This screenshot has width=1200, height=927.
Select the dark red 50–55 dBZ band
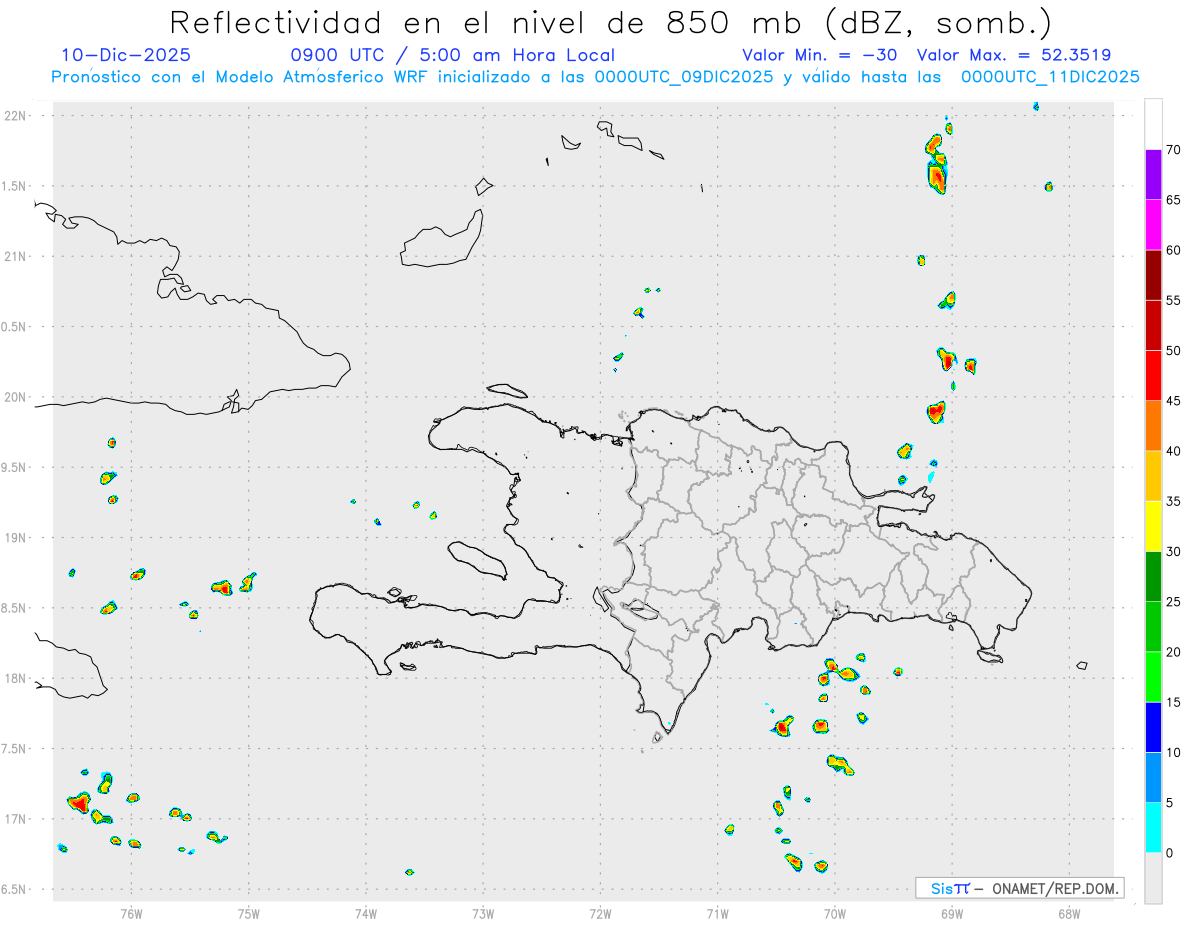tap(1153, 325)
